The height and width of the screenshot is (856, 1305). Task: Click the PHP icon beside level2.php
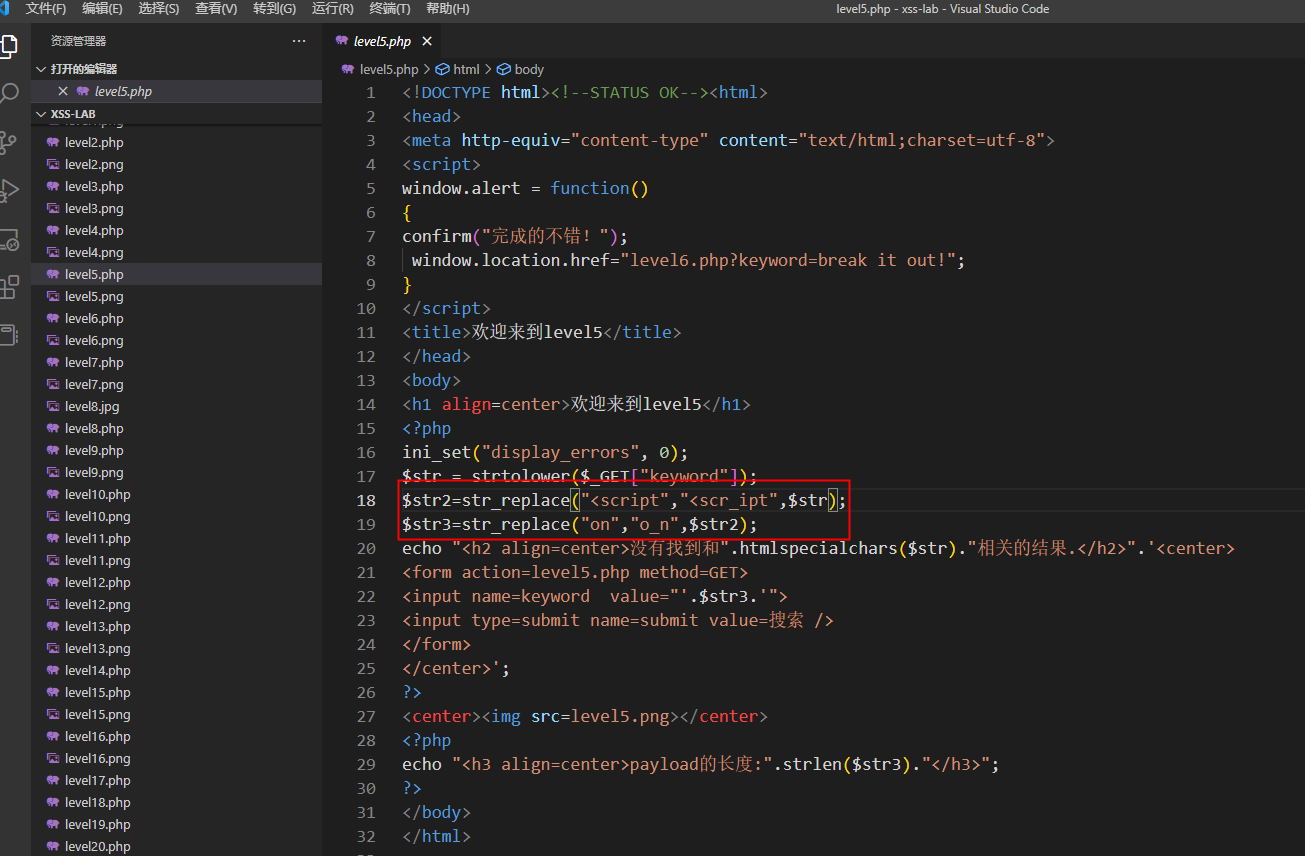tap(53, 143)
